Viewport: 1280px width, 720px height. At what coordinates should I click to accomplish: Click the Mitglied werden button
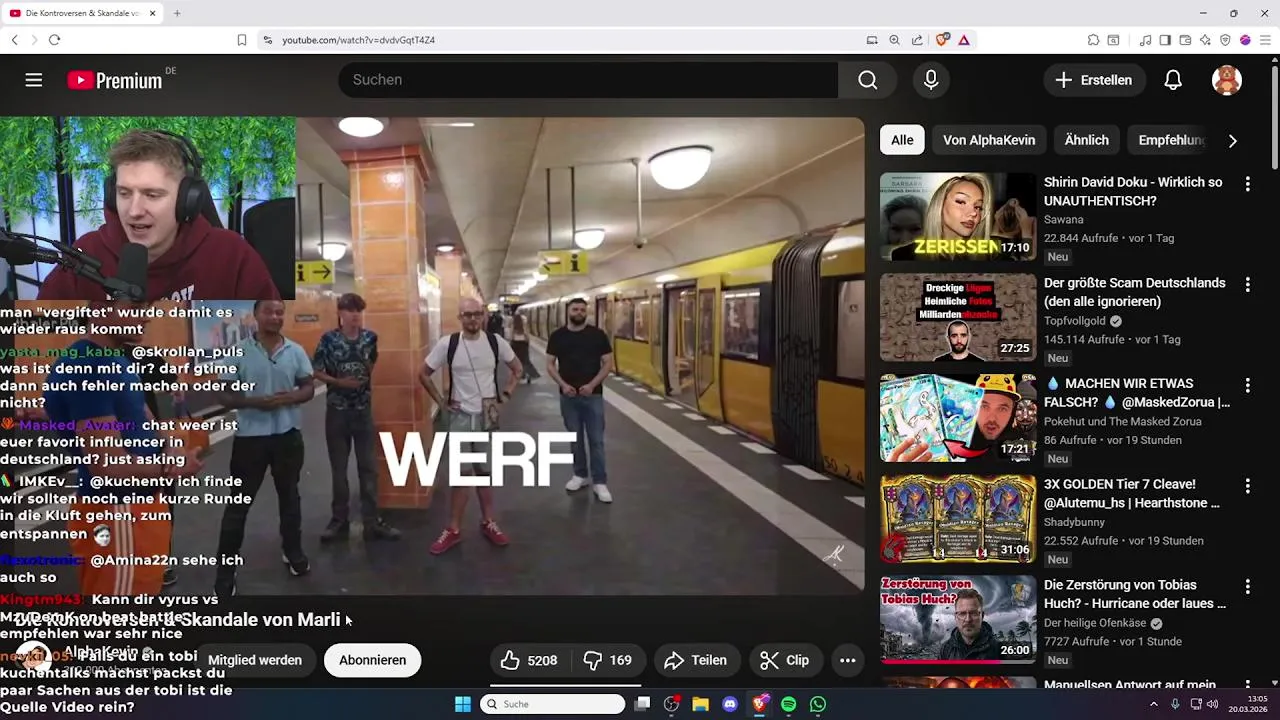click(x=255, y=660)
